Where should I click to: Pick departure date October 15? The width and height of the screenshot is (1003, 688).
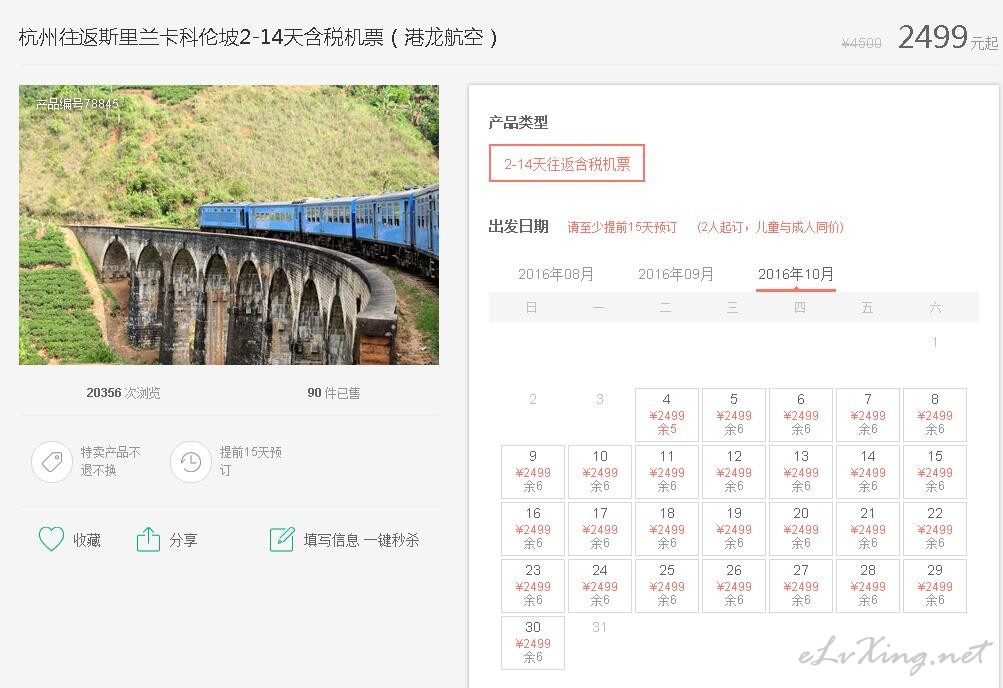pyautogui.click(x=935, y=471)
